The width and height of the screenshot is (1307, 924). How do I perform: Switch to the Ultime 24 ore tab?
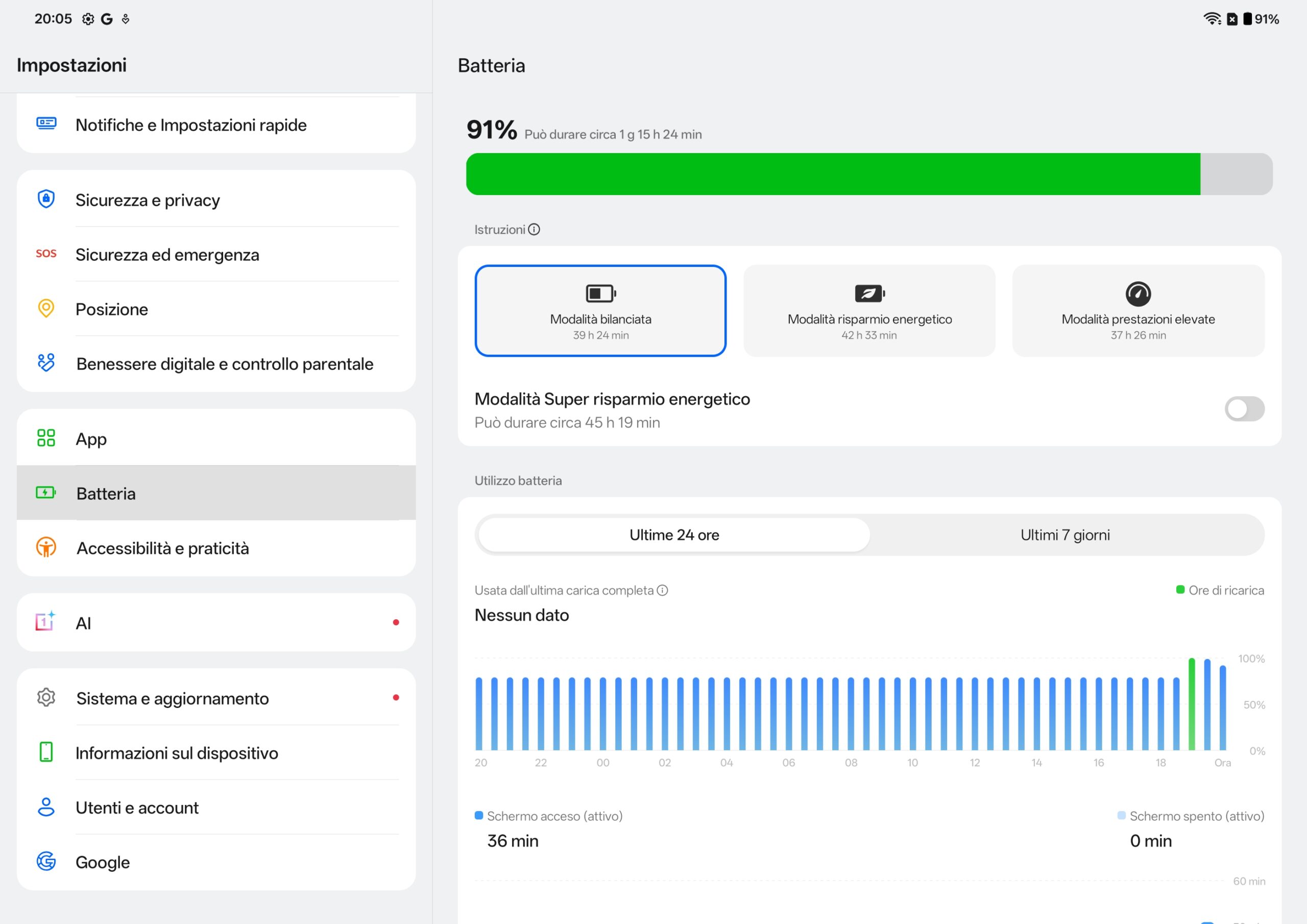pyautogui.click(x=674, y=535)
